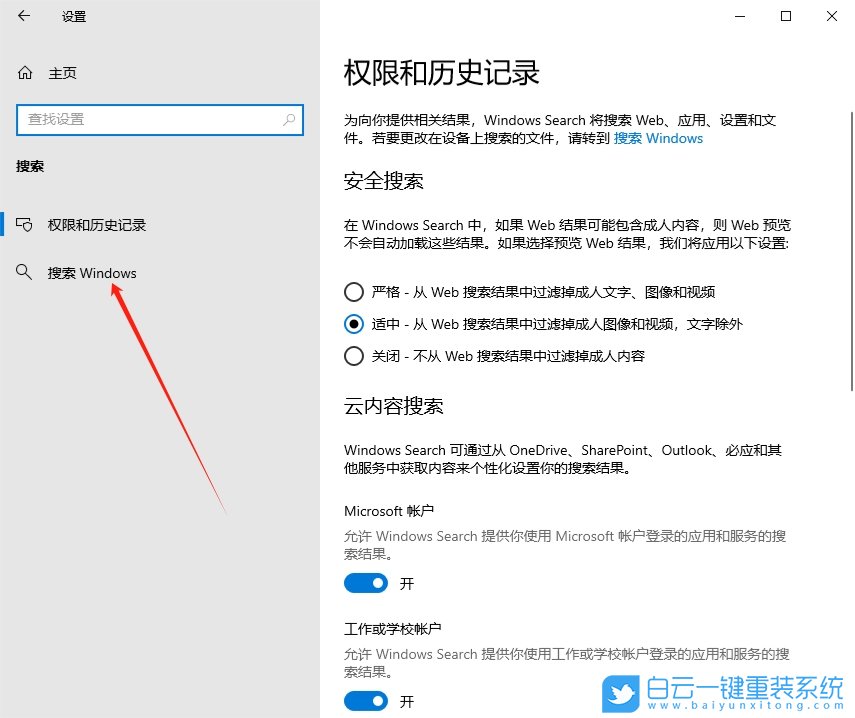
Task: Click the magnifier icon beside 搜索 Windows
Action: click(x=24, y=273)
